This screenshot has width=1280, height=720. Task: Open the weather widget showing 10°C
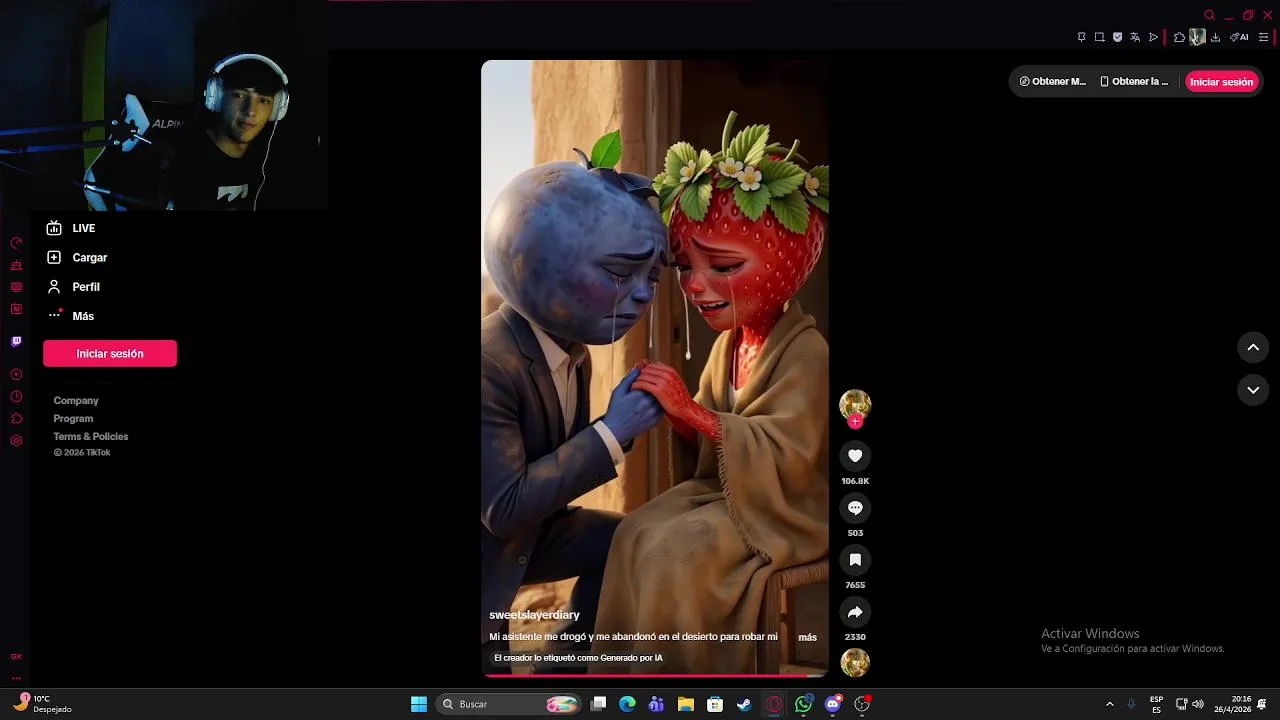click(x=42, y=704)
